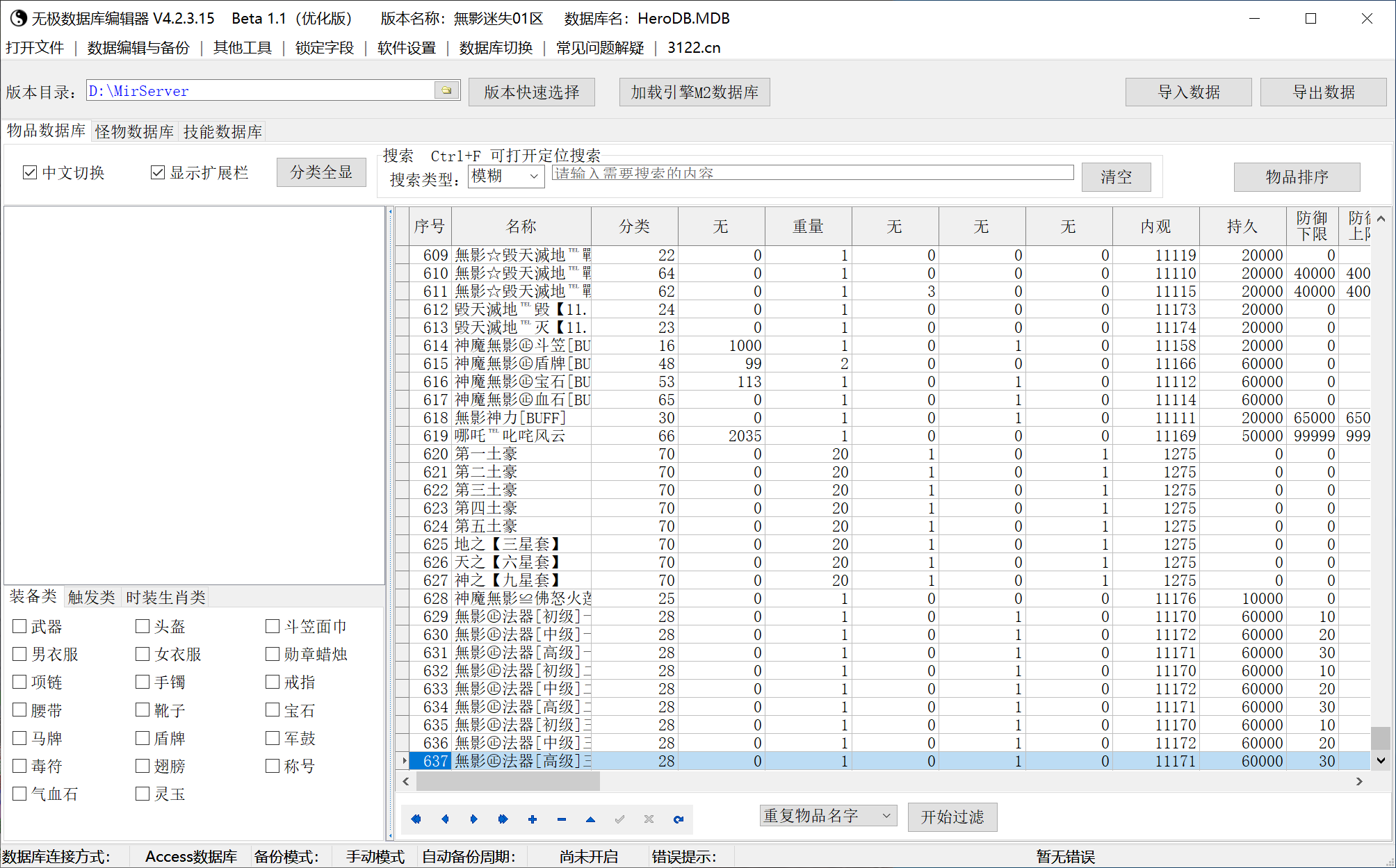Open 常见问题解疑 menu

[600, 47]
